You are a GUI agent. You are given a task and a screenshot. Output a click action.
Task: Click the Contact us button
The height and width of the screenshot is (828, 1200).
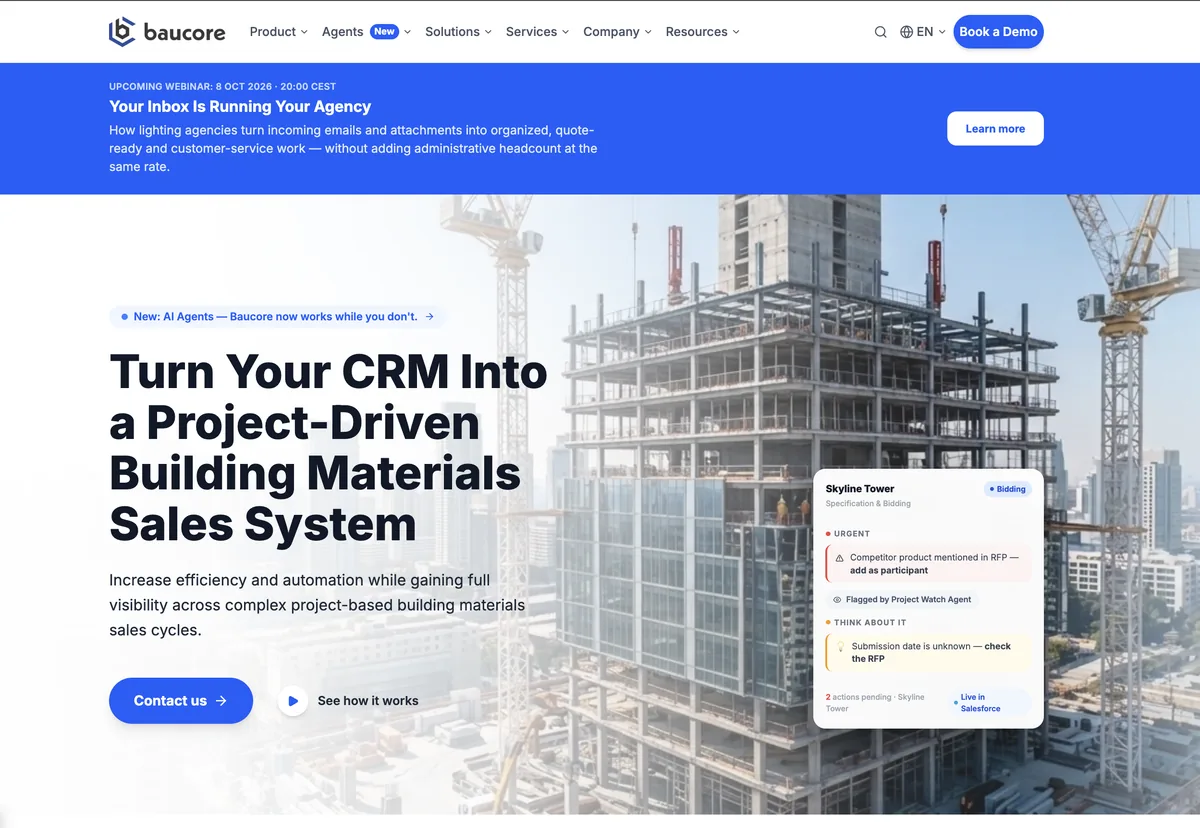tap(181, 701)
